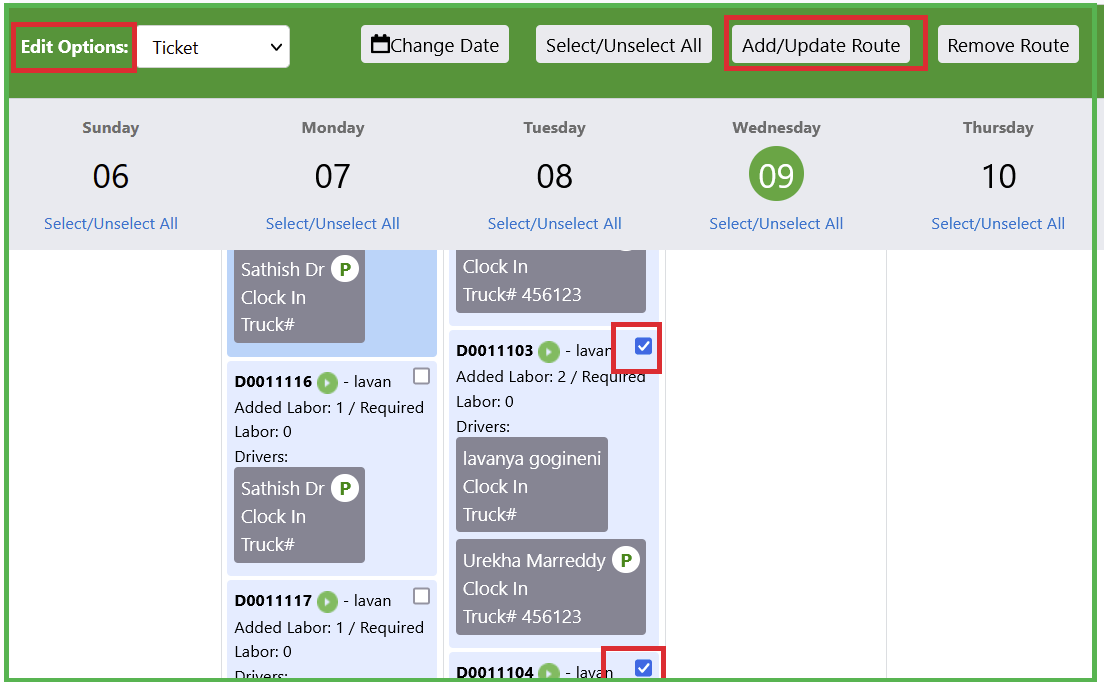1104x682 pixels.
Task: Click the Tuesday 08 date number
Action: tap(554, 176)
